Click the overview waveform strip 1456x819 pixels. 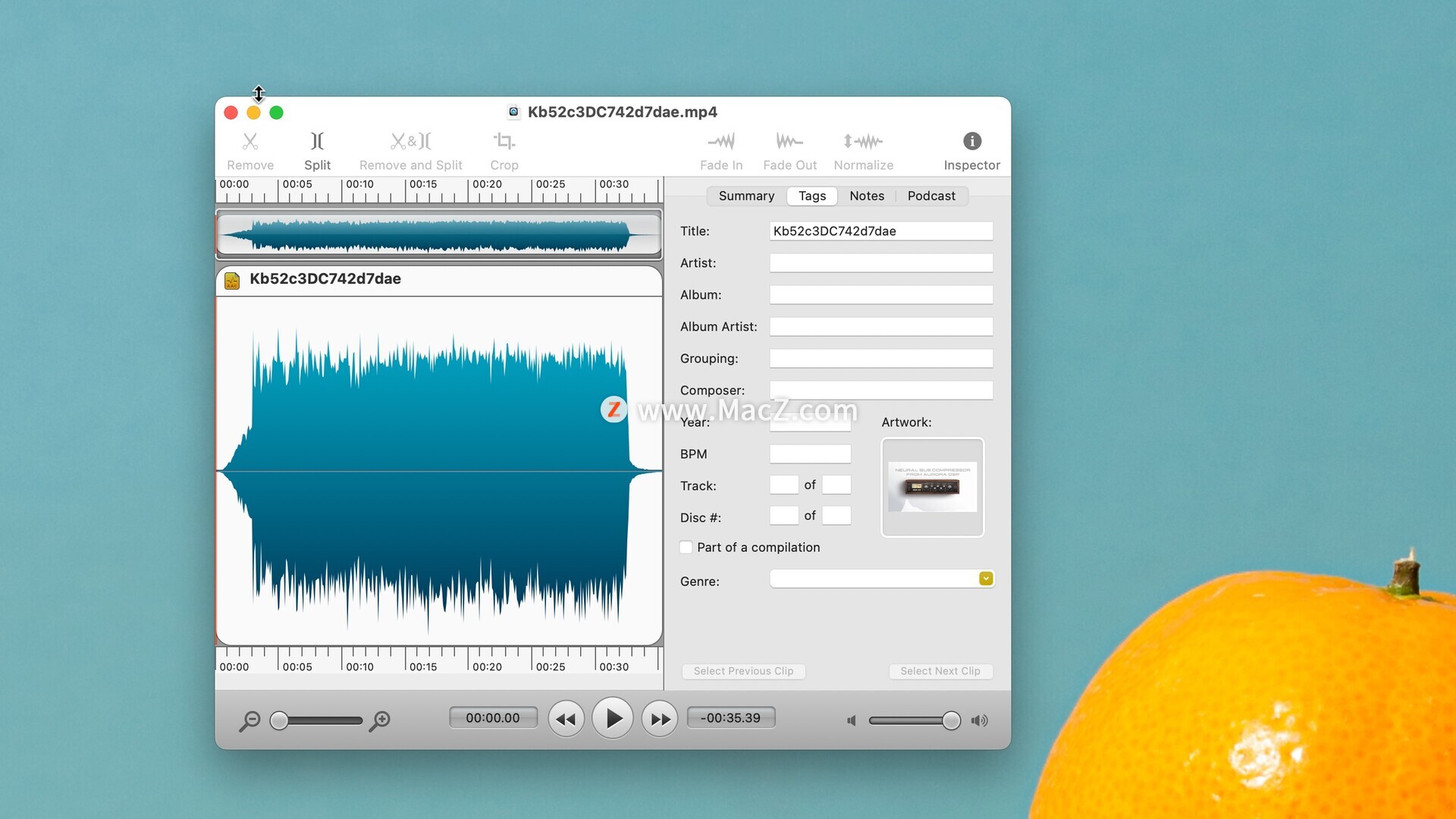click(x=439, y=234)
